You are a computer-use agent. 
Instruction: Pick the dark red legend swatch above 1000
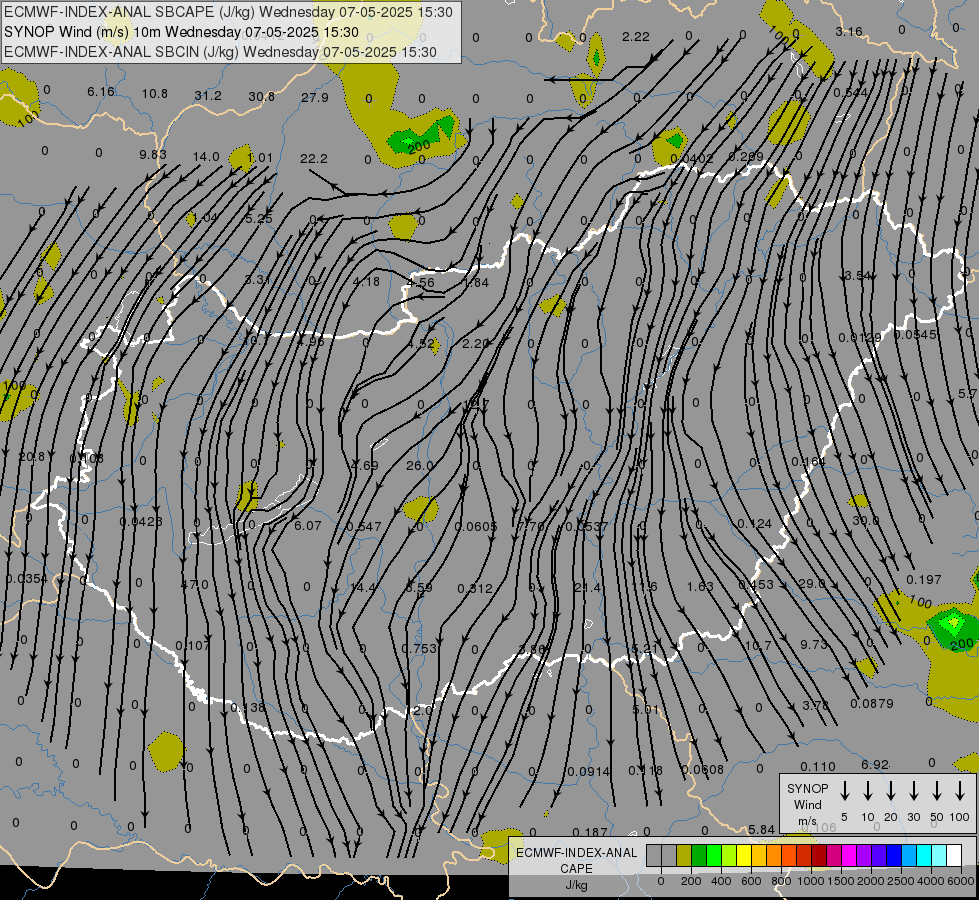click(x=819, y=856)
